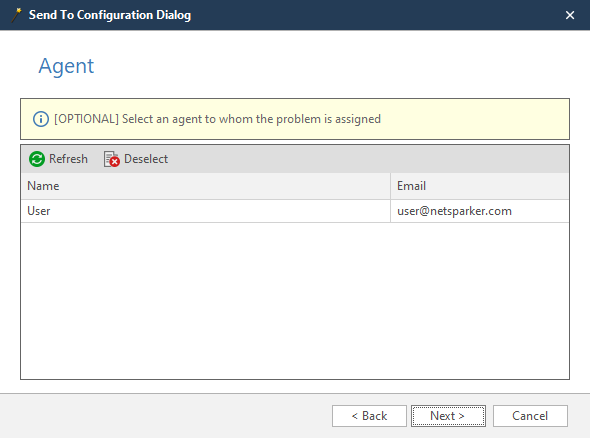Proceed with the Next button
Viewport: 590px width, 438px height.
448,416
